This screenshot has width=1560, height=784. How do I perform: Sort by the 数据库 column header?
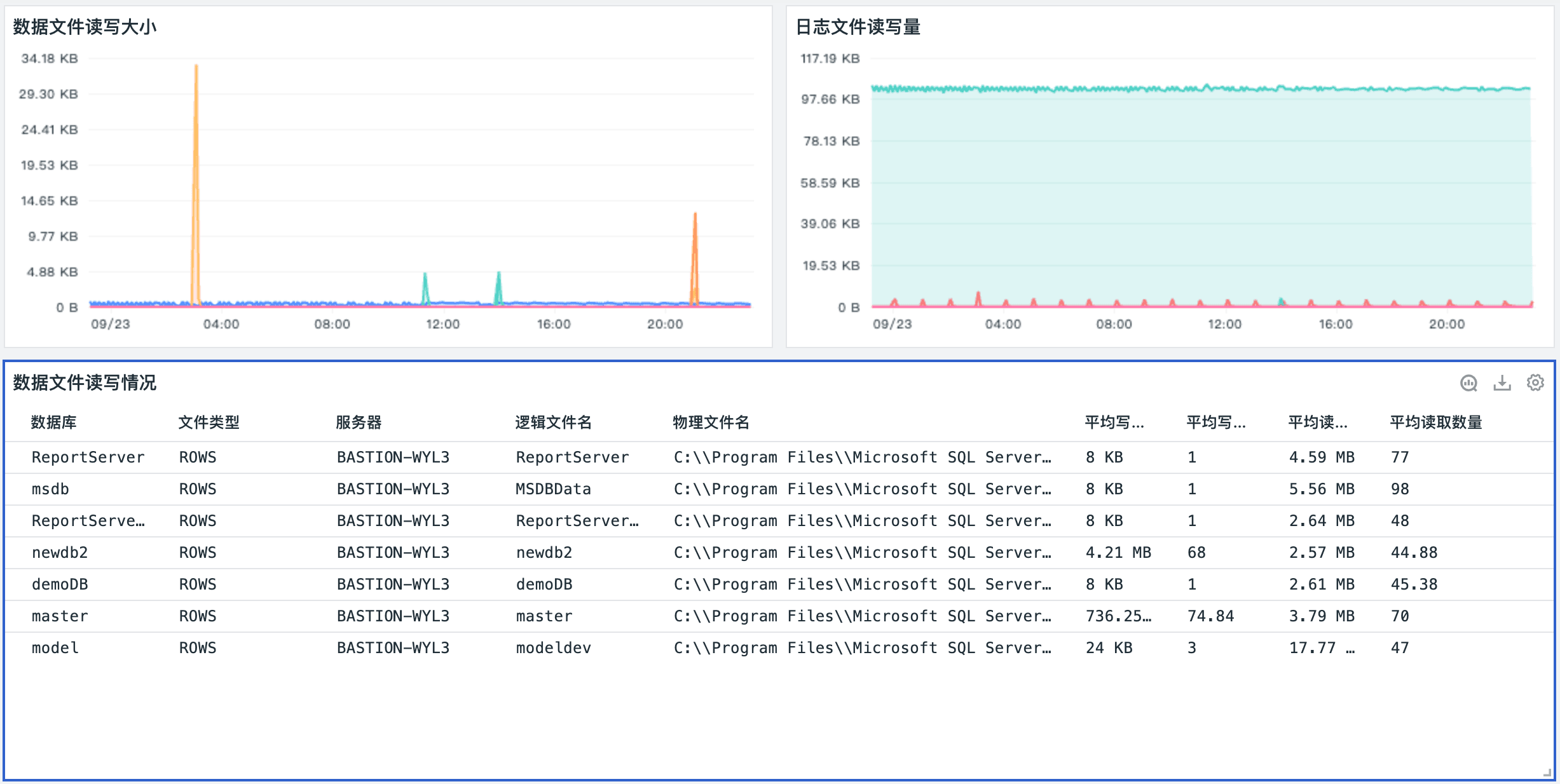[x=54, y=422]
